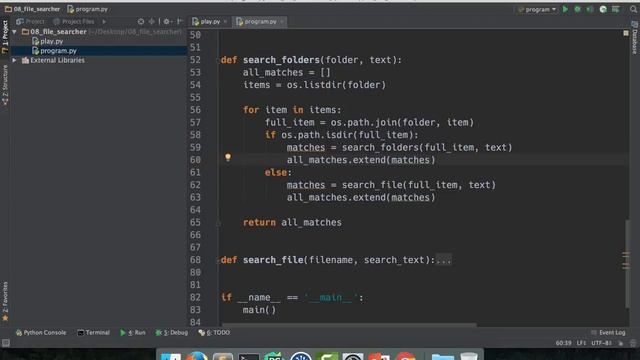
Task: Click the cursor position 60:39 in status bar
Action: click(563, 343)
